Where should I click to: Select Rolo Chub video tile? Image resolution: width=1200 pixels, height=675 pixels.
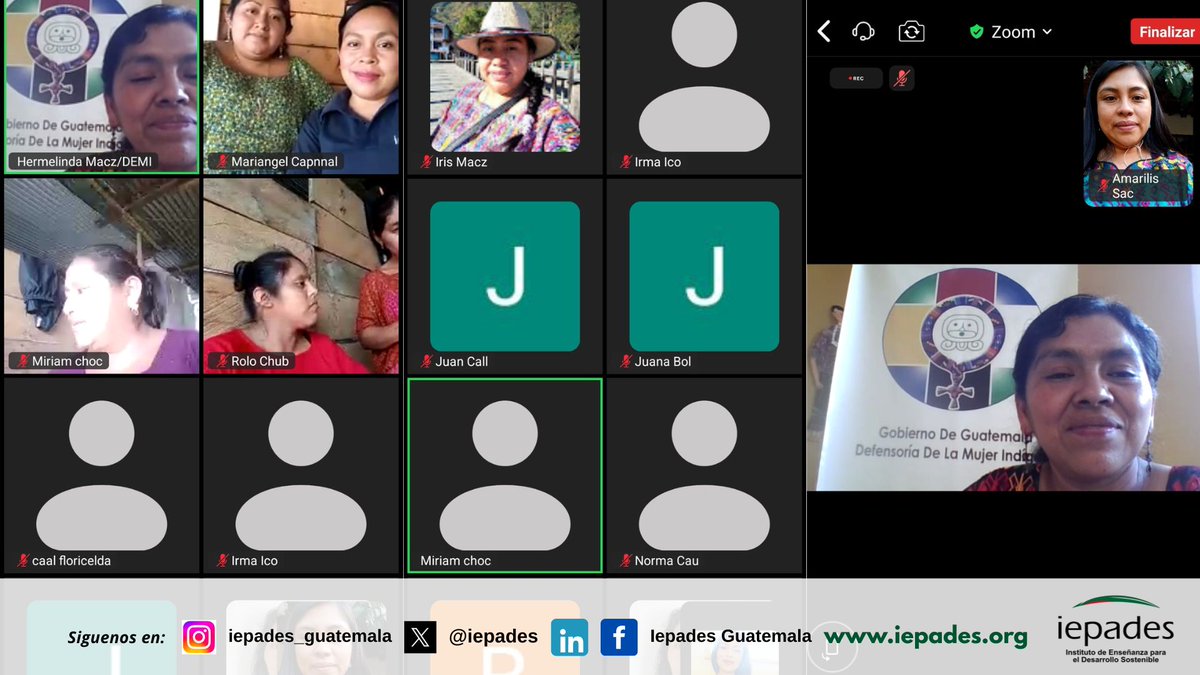click(301, 276)
